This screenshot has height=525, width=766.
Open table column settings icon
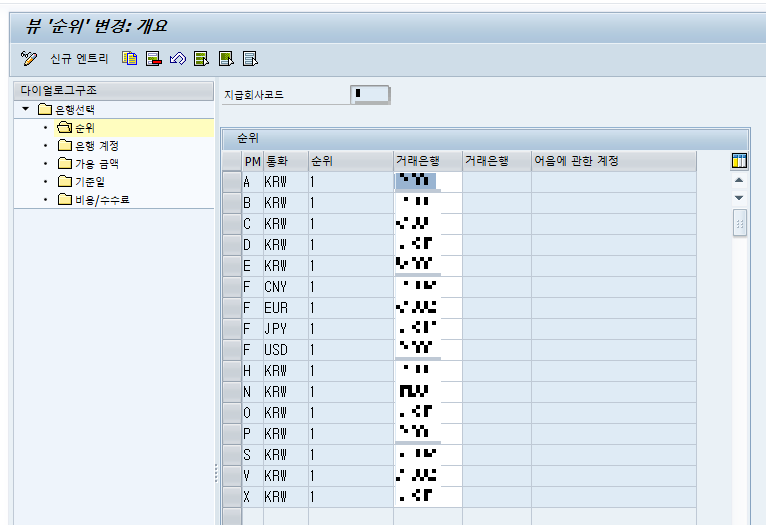point(739,161)
